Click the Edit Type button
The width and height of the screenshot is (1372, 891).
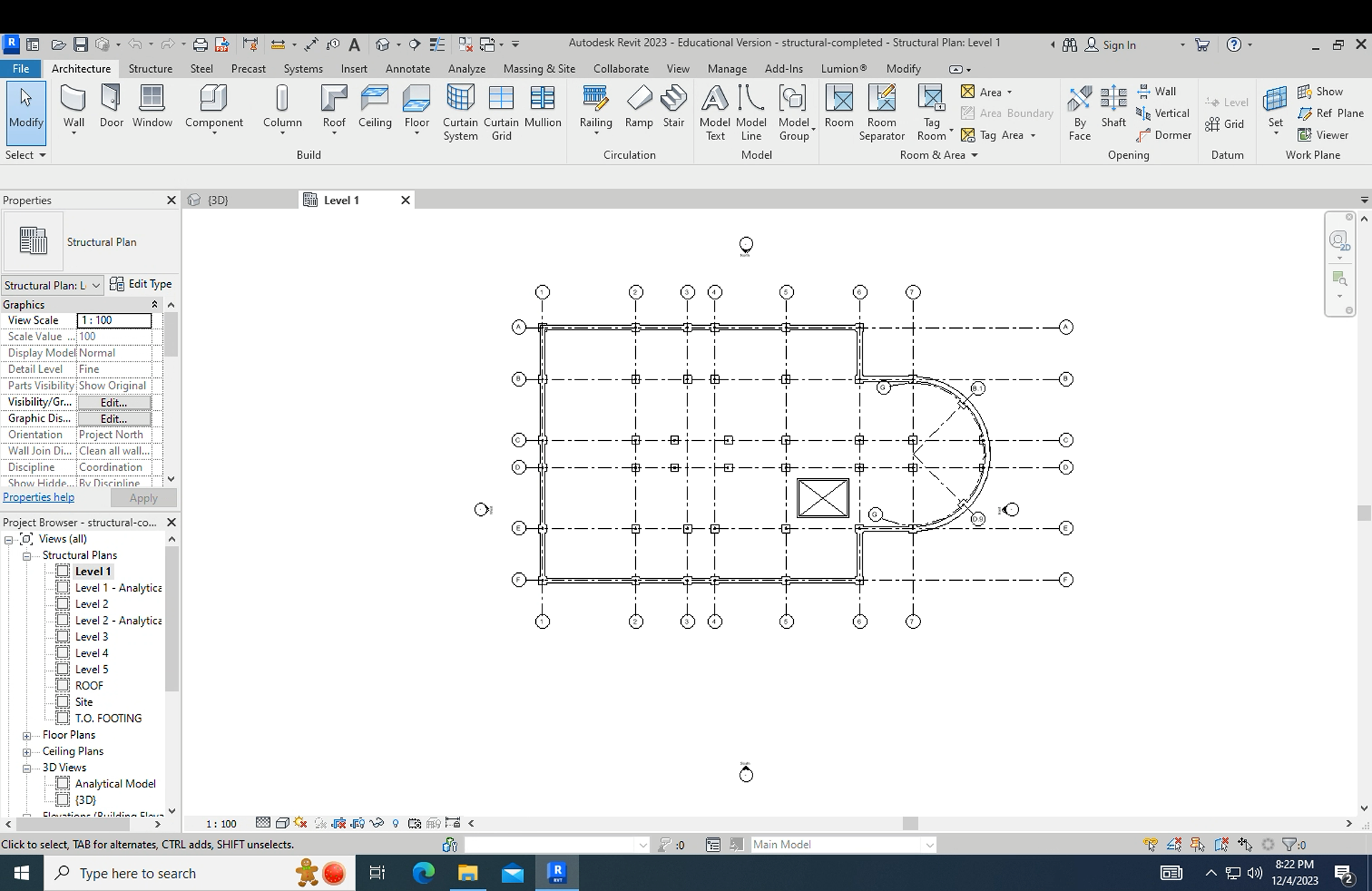click(141, 284)
